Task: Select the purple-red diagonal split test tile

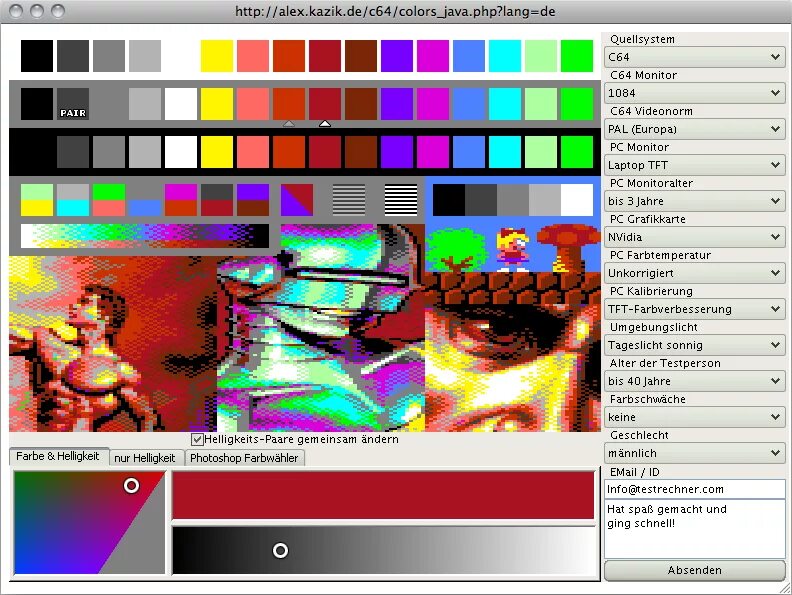Action: tap(296, 200)
